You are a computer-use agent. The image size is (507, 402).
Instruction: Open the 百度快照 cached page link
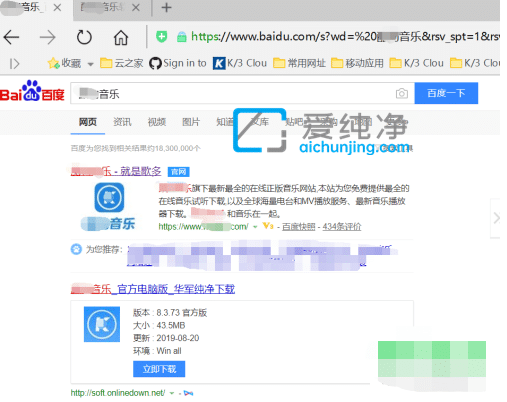299,227
